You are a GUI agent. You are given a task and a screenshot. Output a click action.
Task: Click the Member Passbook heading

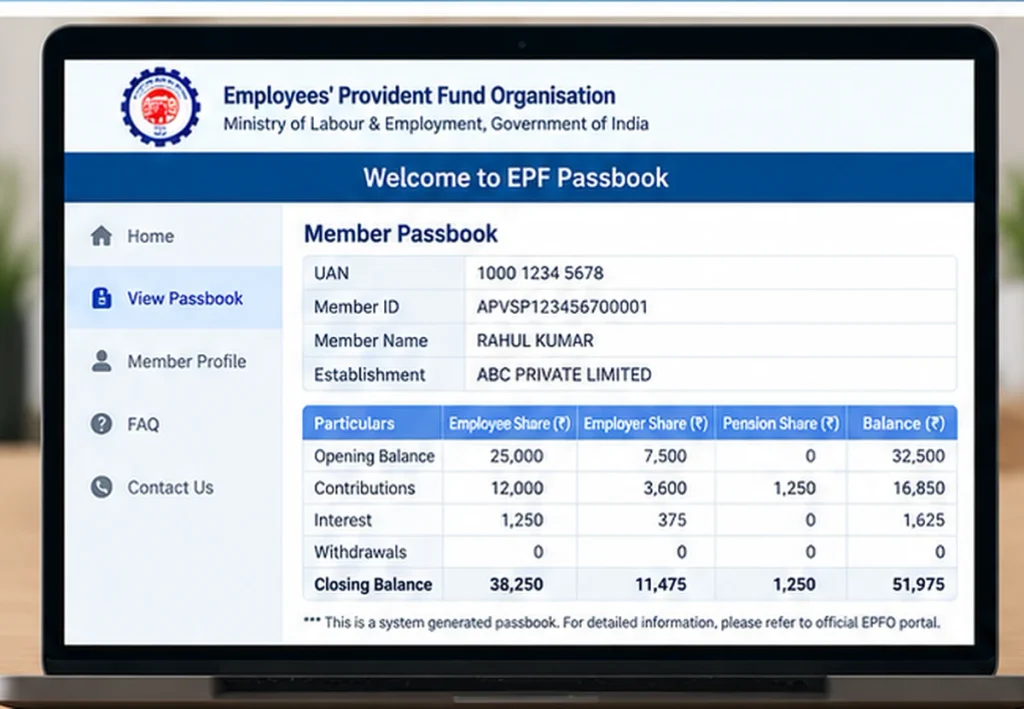[401, 234]
